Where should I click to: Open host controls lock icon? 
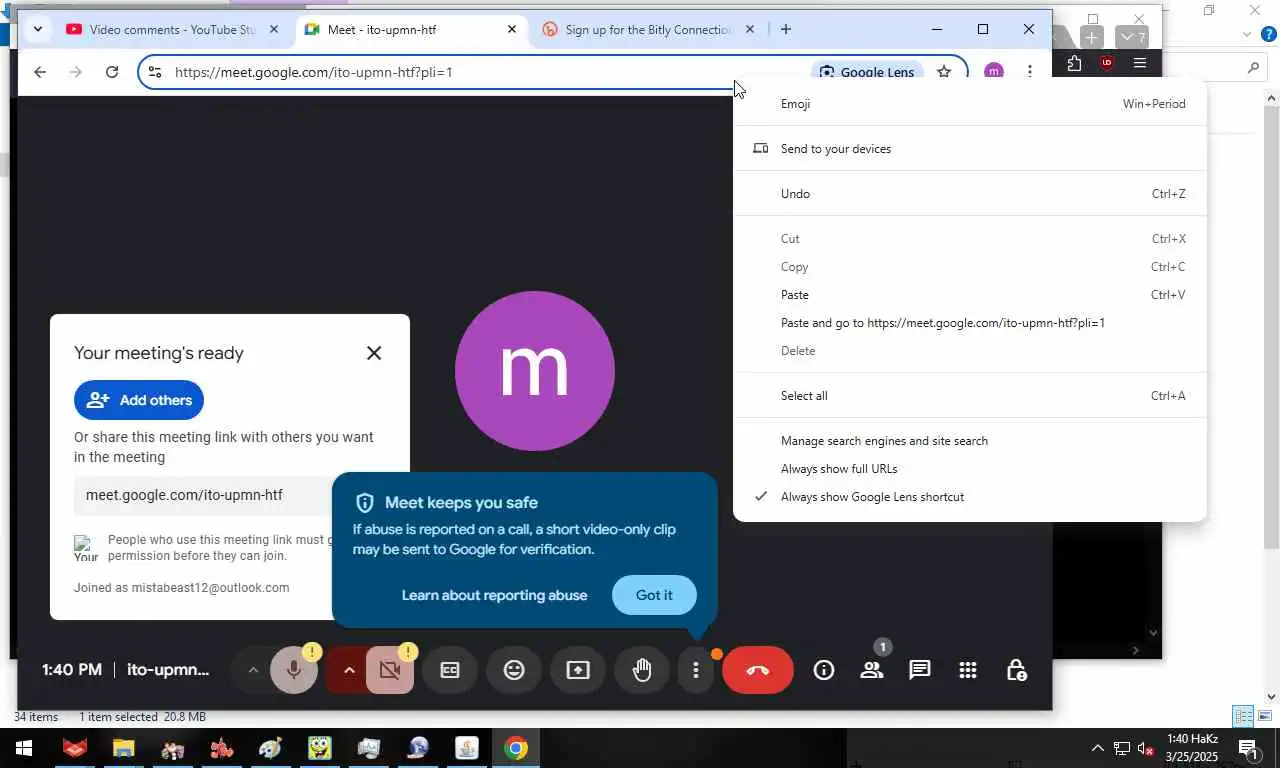pyautogui.click(x=1016, y=670)
